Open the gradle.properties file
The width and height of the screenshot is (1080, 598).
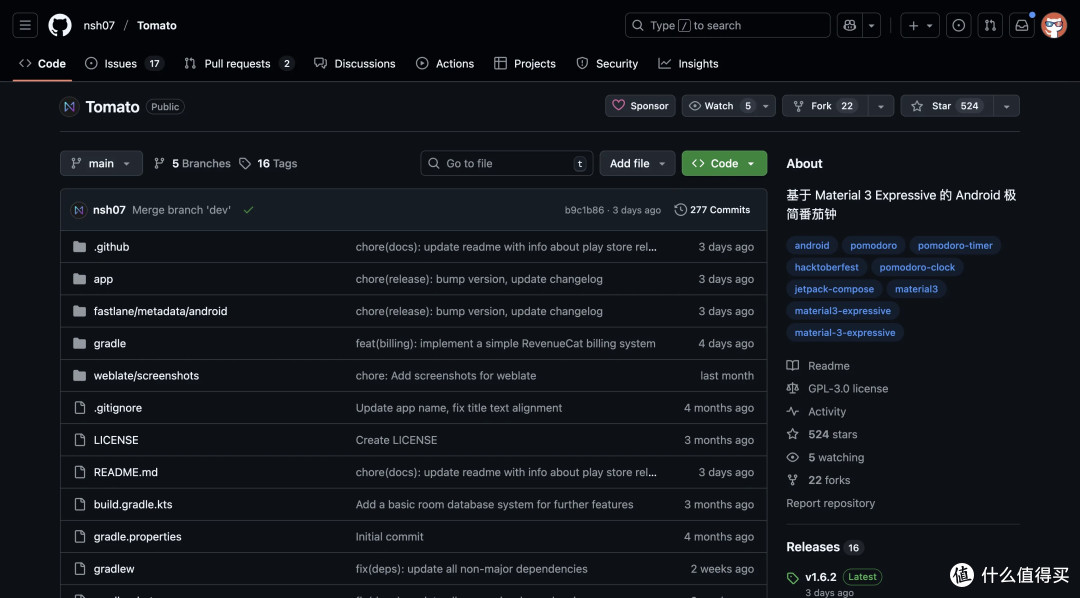point(138,537)
